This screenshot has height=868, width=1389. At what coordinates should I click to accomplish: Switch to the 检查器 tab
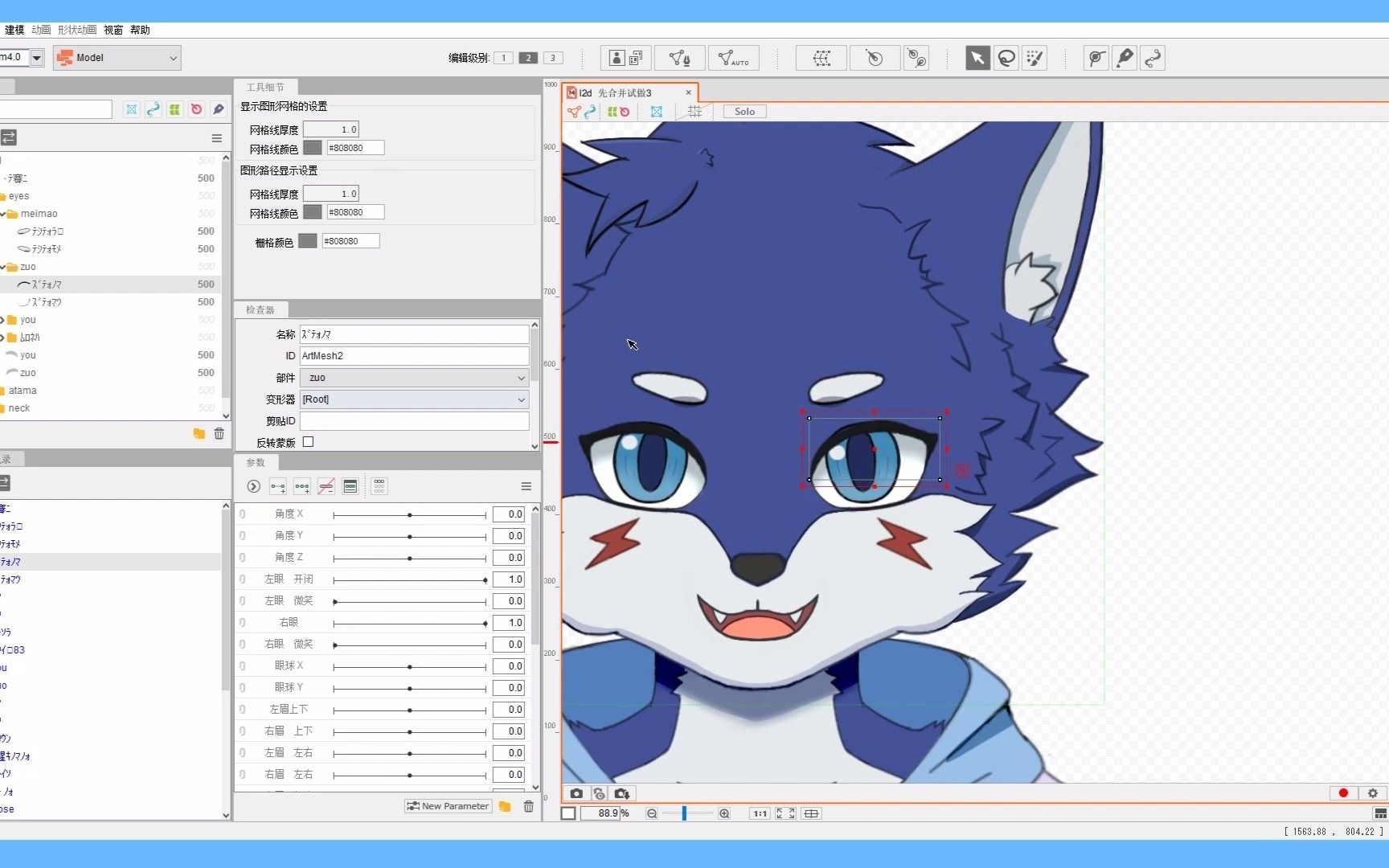tap(260, 309)
